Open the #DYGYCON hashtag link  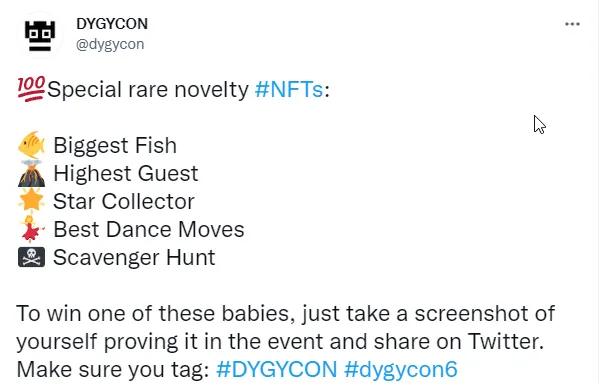point(277,369)
